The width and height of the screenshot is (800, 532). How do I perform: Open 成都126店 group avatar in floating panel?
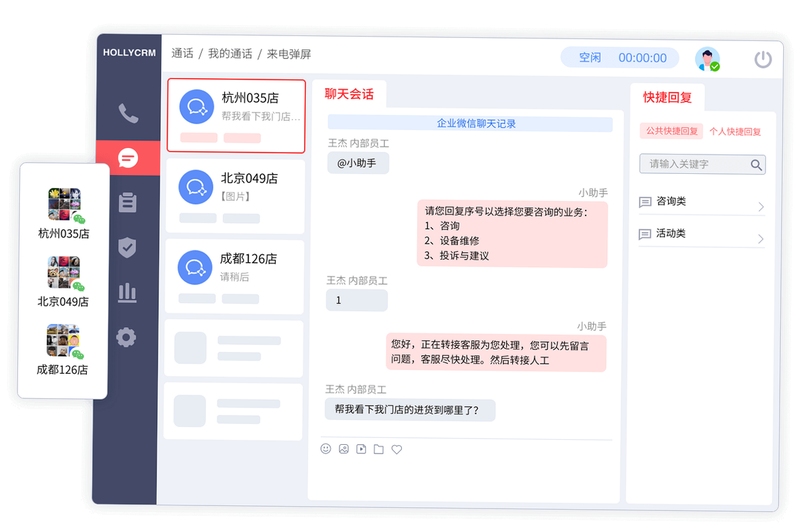click(x=64, y=341)
